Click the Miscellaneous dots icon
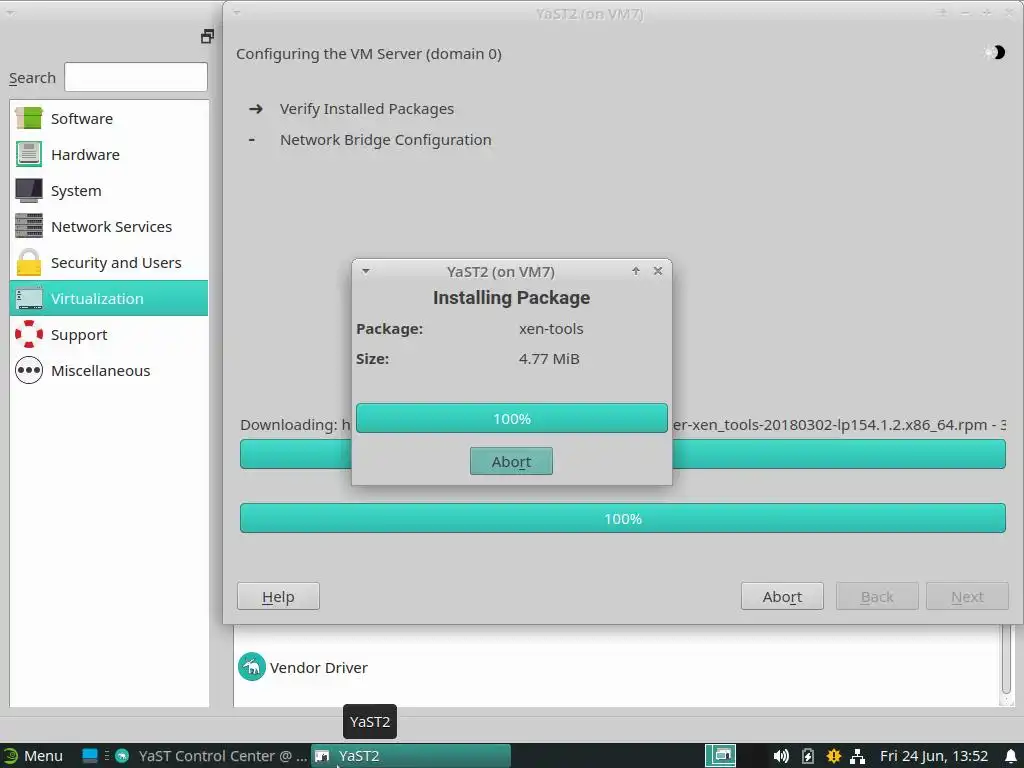Viewport: 1024px width, 768px height. [29, 370]
